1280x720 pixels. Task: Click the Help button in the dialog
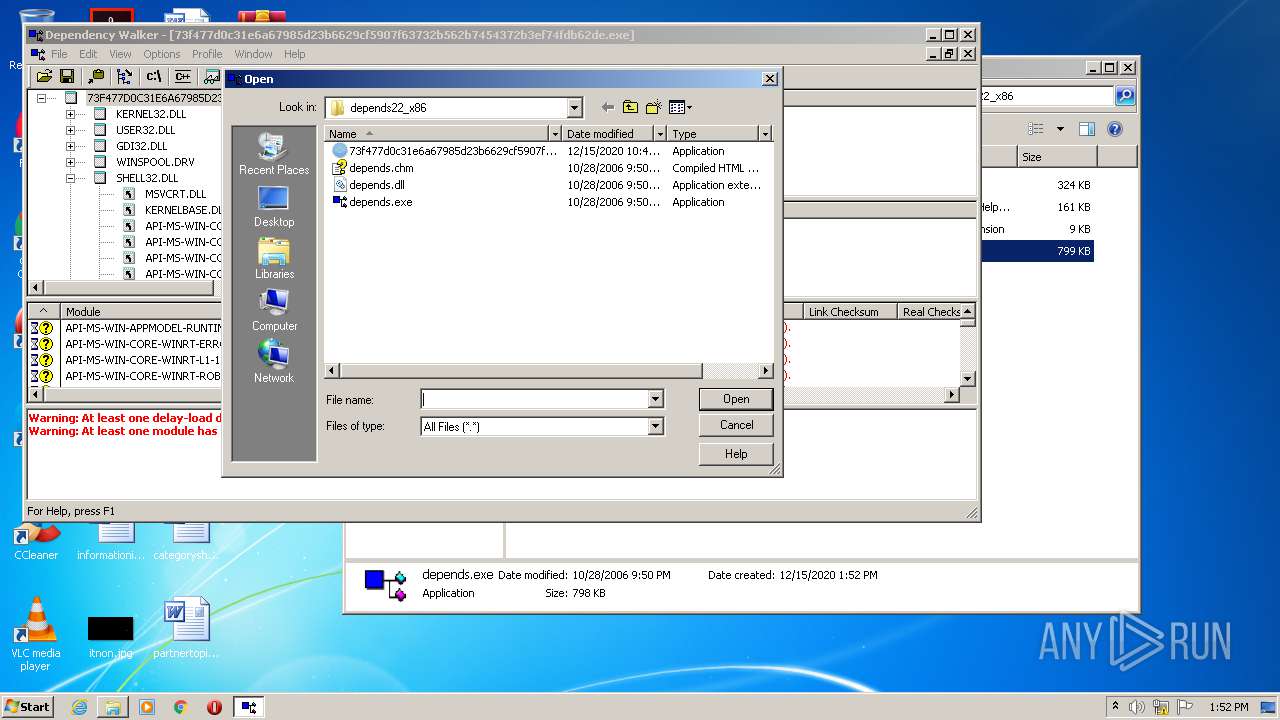click(736, 454)
